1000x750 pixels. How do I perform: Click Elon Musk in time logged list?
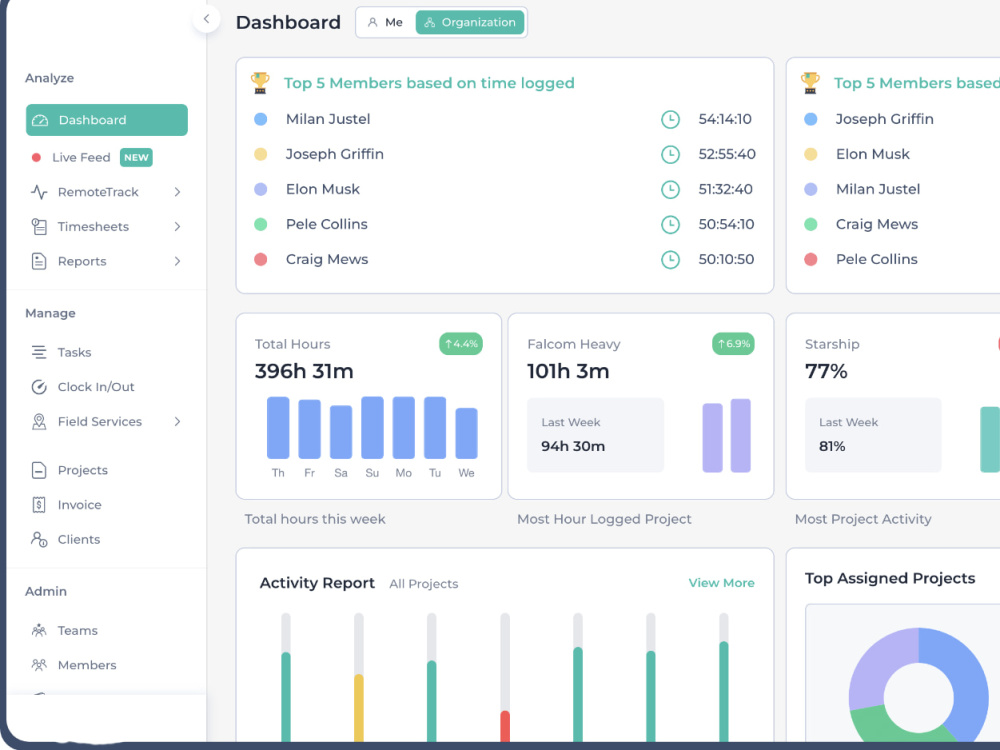[x=323, y=189]
